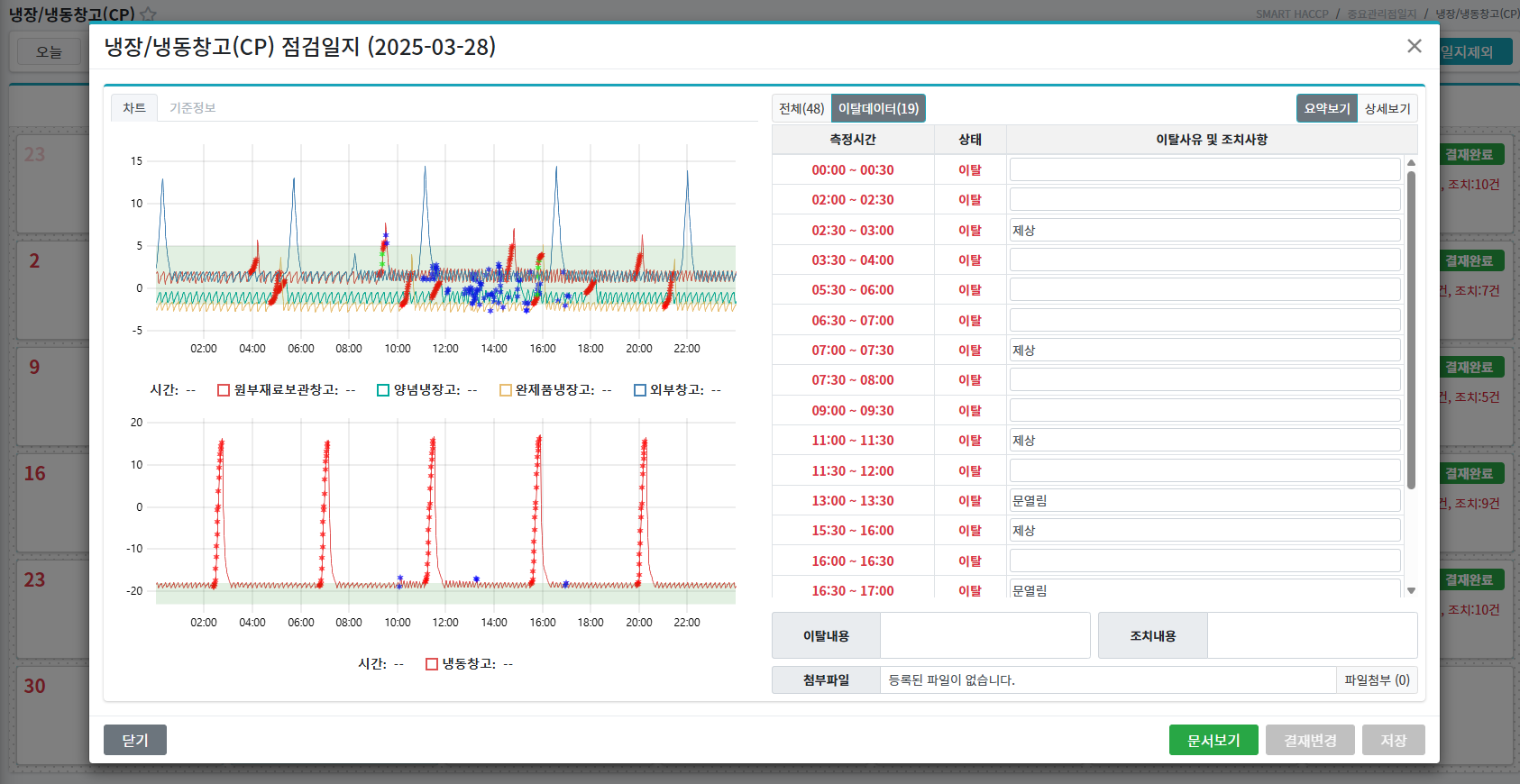
Task: Click the deviation list scrollbar thumb
Action: (x=1411, y=329)
